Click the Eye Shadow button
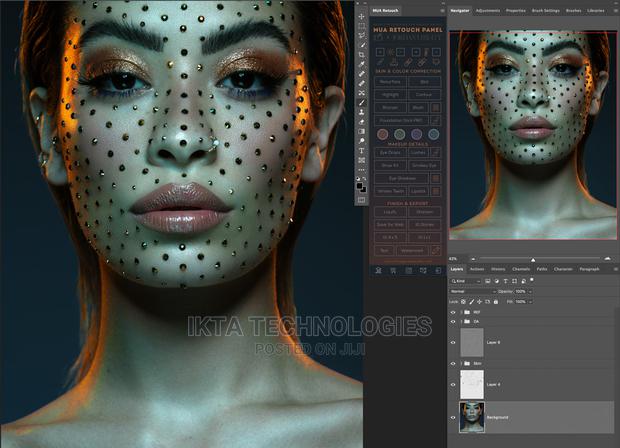Screen dimensions: 620x448 click(402, 178)
